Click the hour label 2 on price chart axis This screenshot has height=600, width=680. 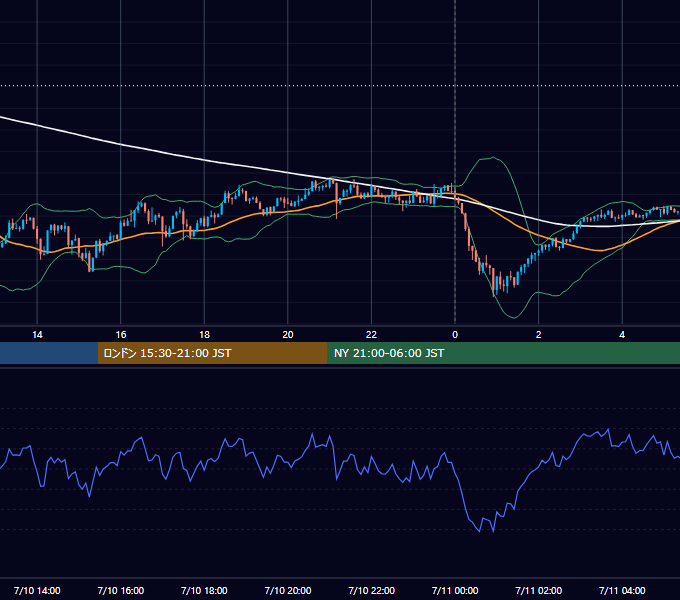pos(539,335)
